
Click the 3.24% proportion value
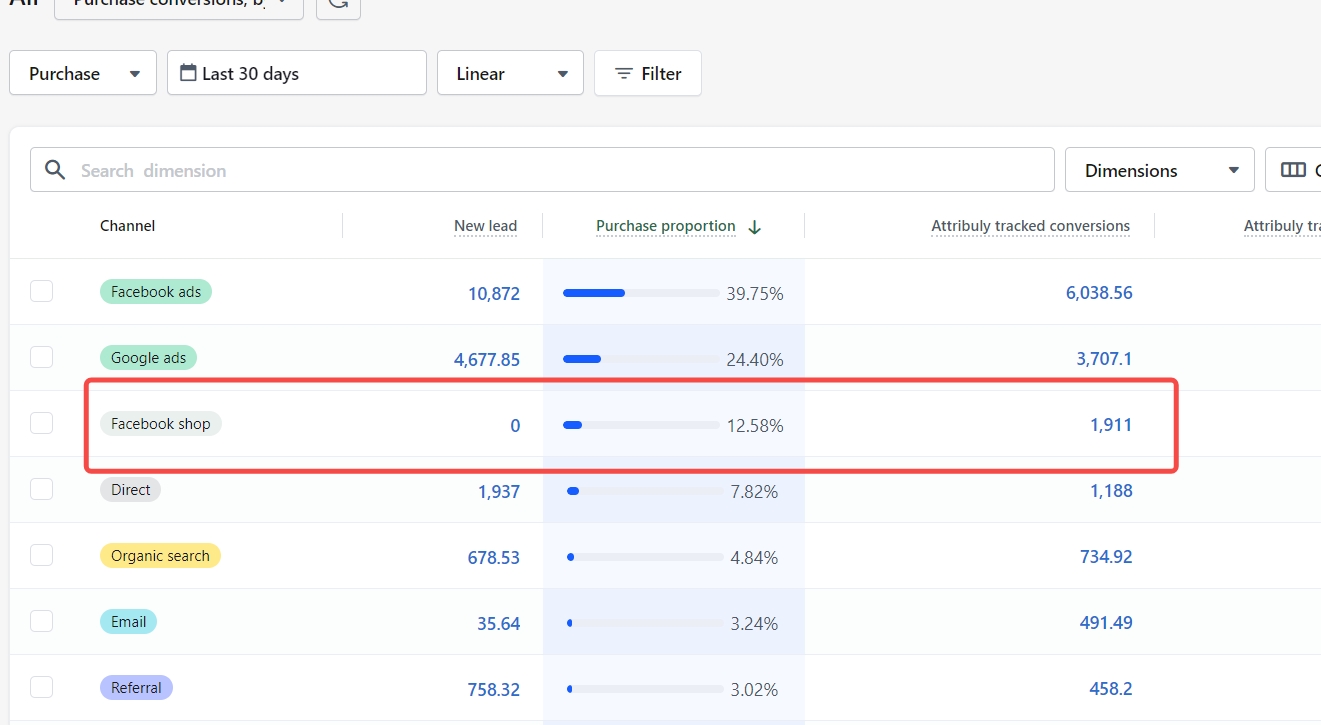tap(755, 623)
